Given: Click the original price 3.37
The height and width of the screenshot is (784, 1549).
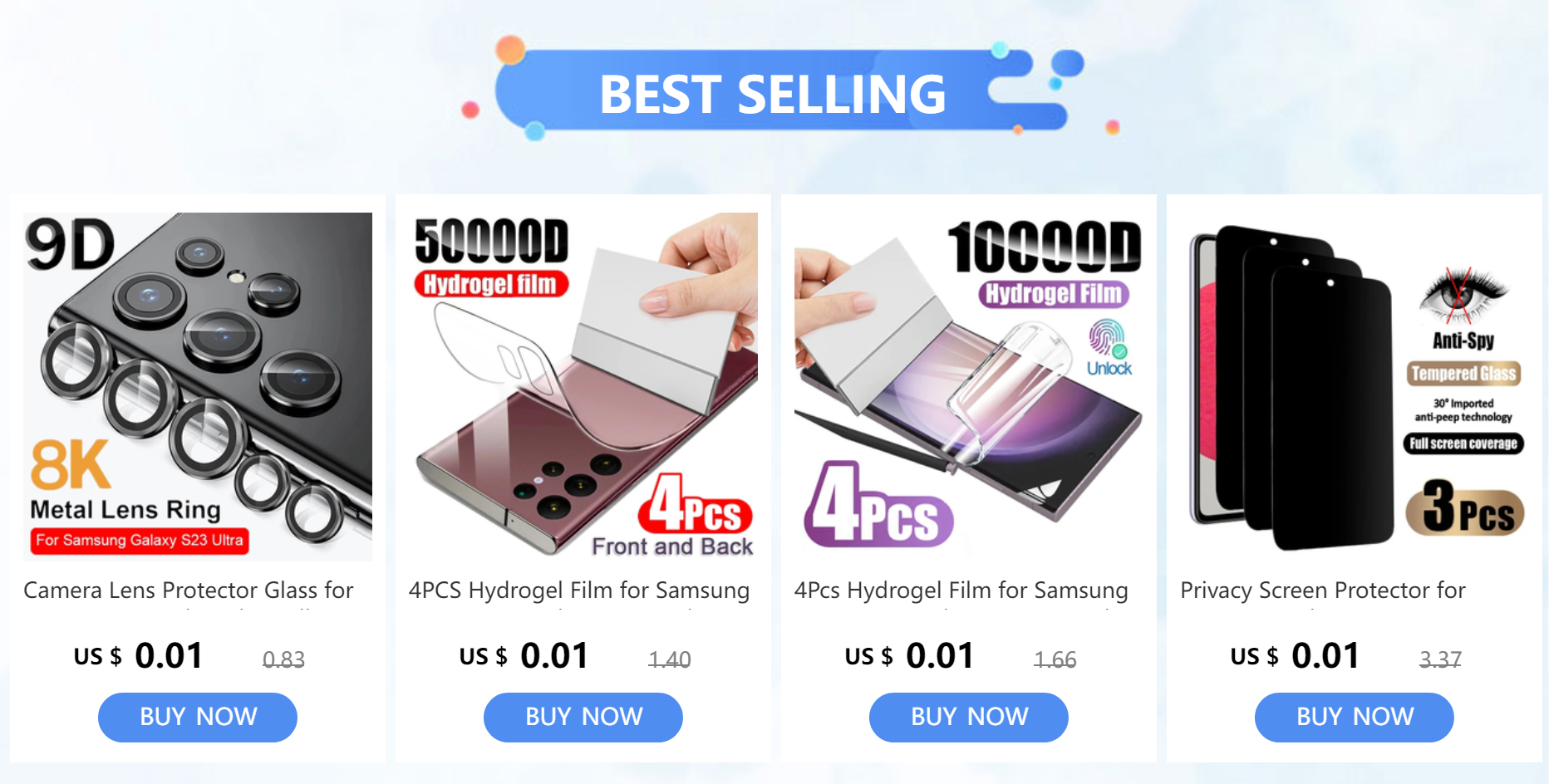Looking at the screenshot, I should point(1440,659).
